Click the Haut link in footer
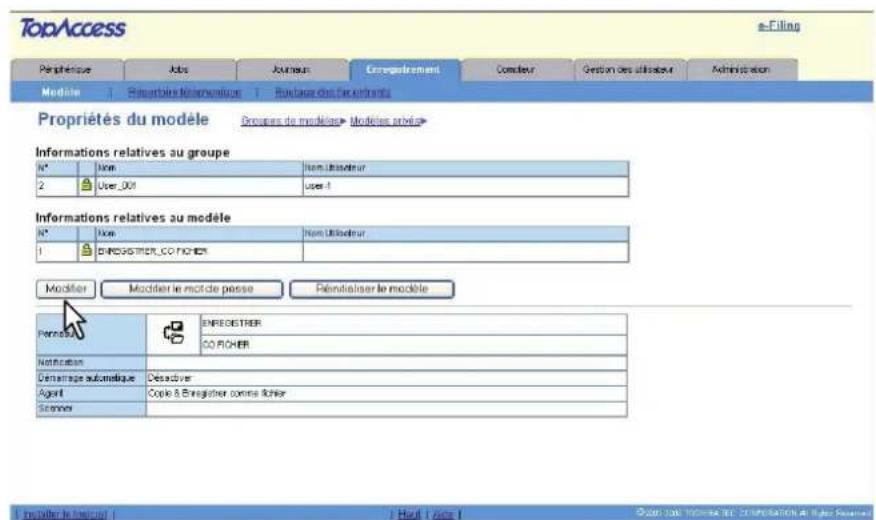 (409, 514)
